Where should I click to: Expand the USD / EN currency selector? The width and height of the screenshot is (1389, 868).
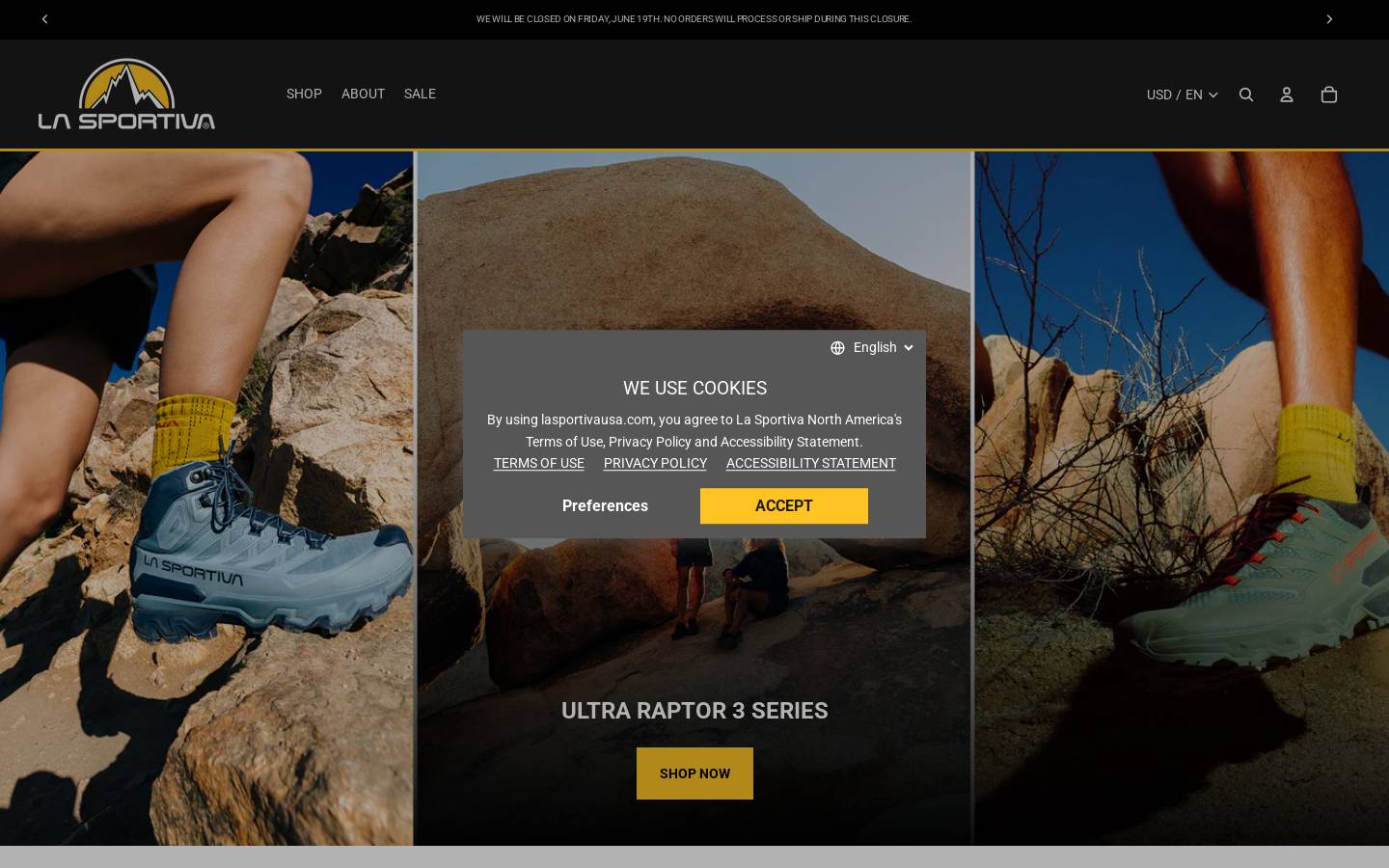(x=1182, y=95)
